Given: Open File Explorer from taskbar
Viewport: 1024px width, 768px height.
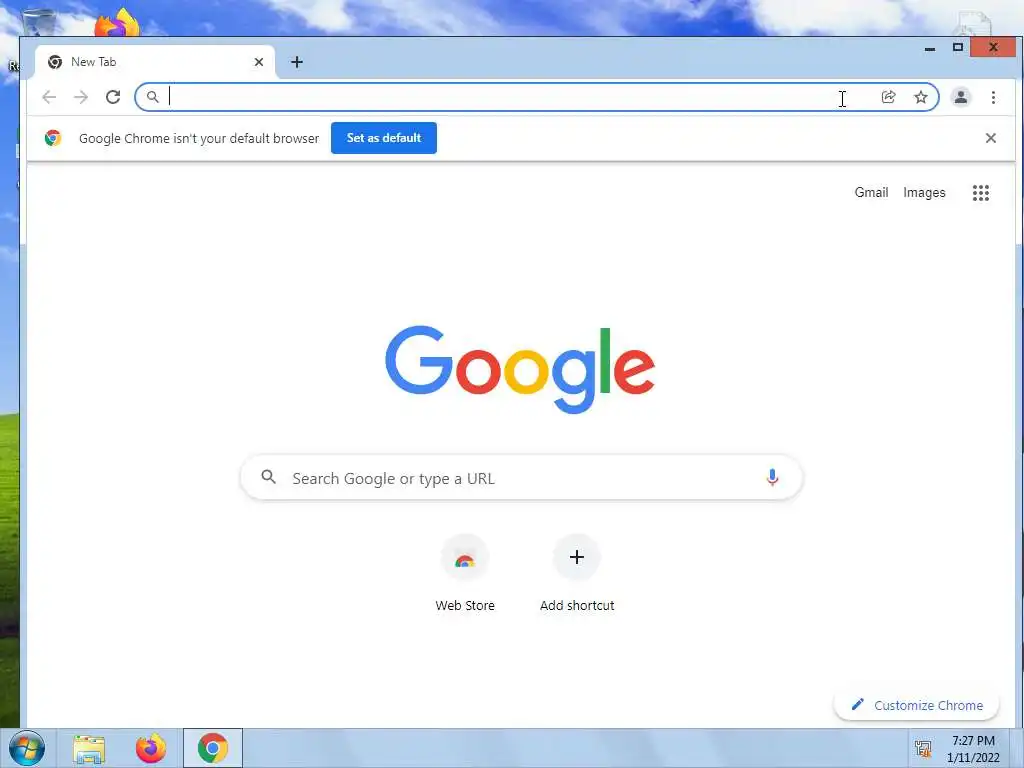Looking at the screenshot, I should pyautogui.click(x=89, y=749).
